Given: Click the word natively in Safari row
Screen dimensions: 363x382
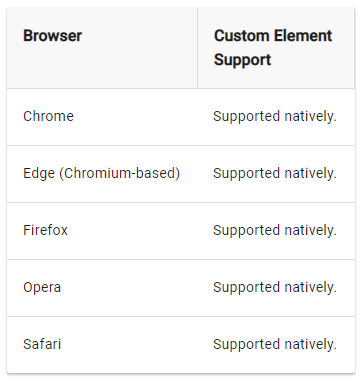Looking at the screenshot, I should (310, 345).
